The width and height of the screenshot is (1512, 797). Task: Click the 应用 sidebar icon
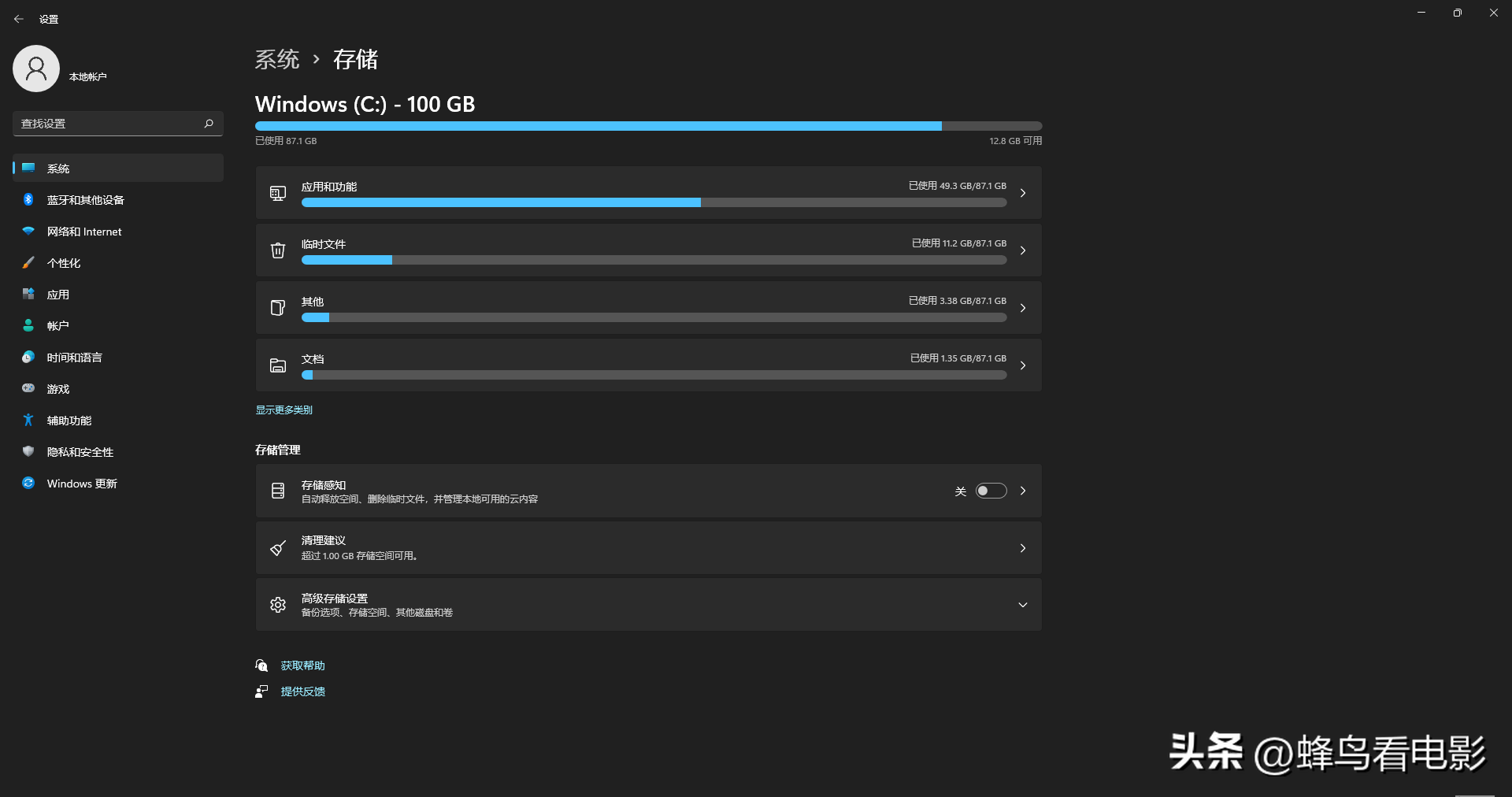click(x=28, y=294)
